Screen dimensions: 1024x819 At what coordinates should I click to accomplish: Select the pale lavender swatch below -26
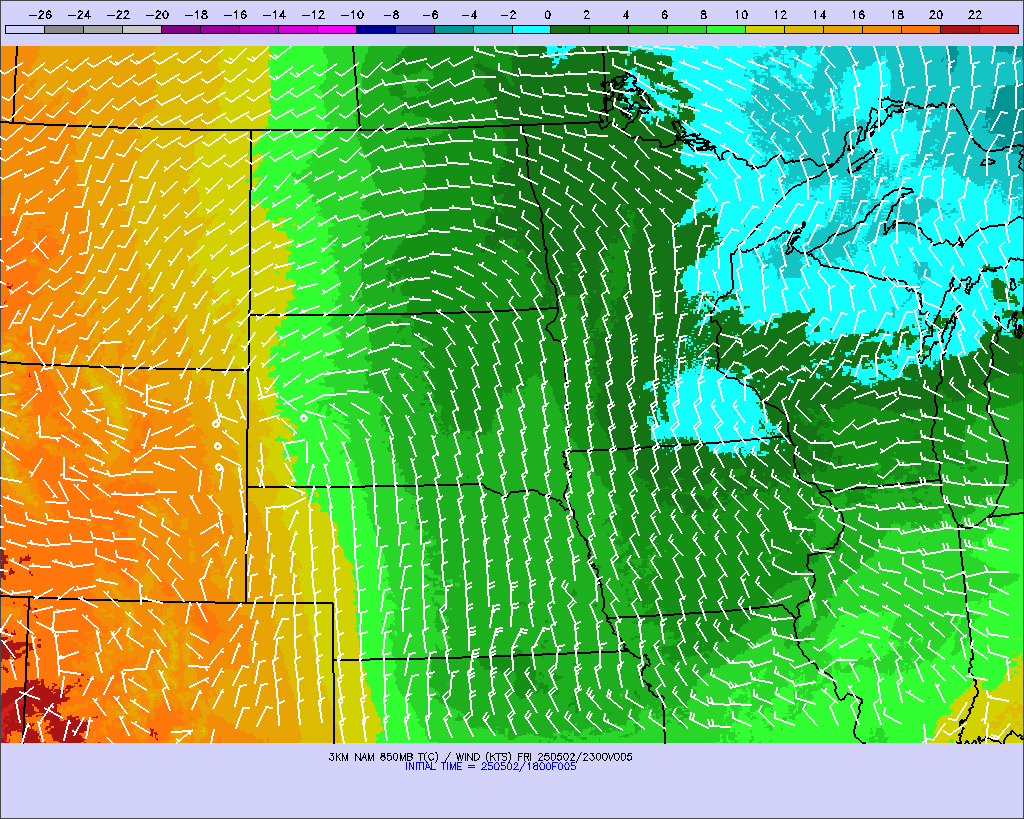click(x=25, y=29)
